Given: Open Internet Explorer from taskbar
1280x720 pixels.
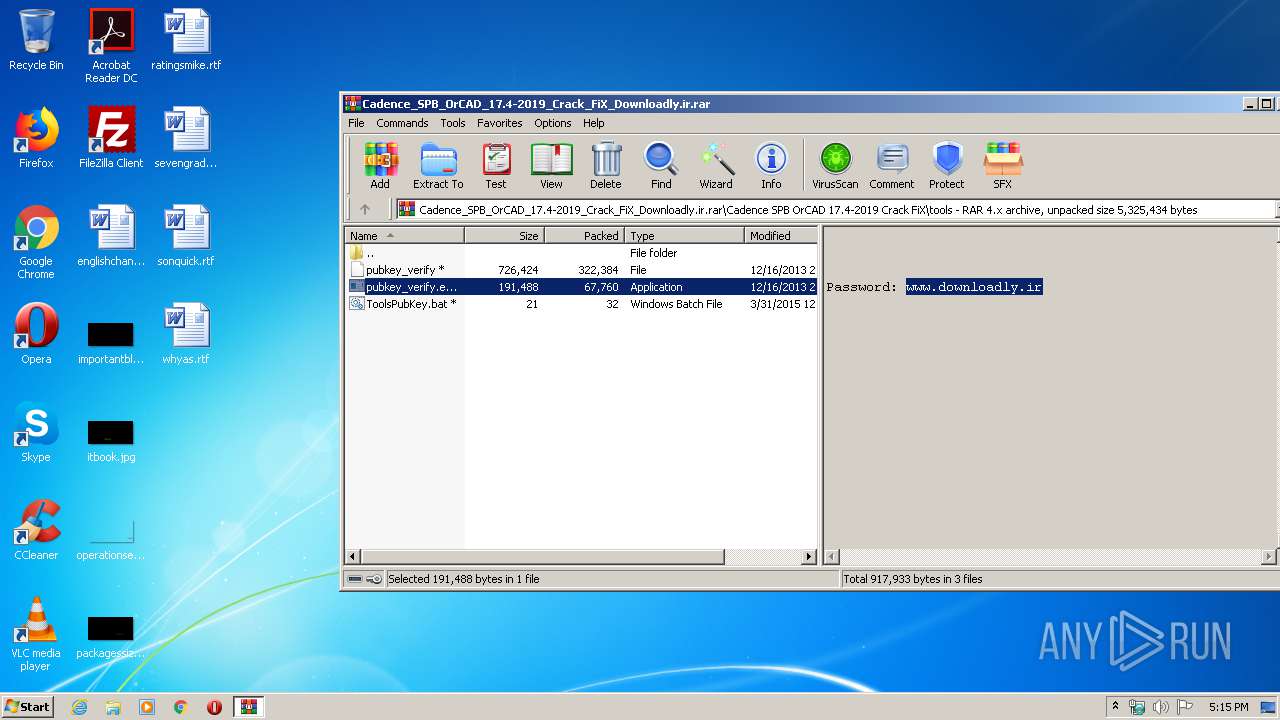Looking at the screenshot, I should click(x=79, y=707).
